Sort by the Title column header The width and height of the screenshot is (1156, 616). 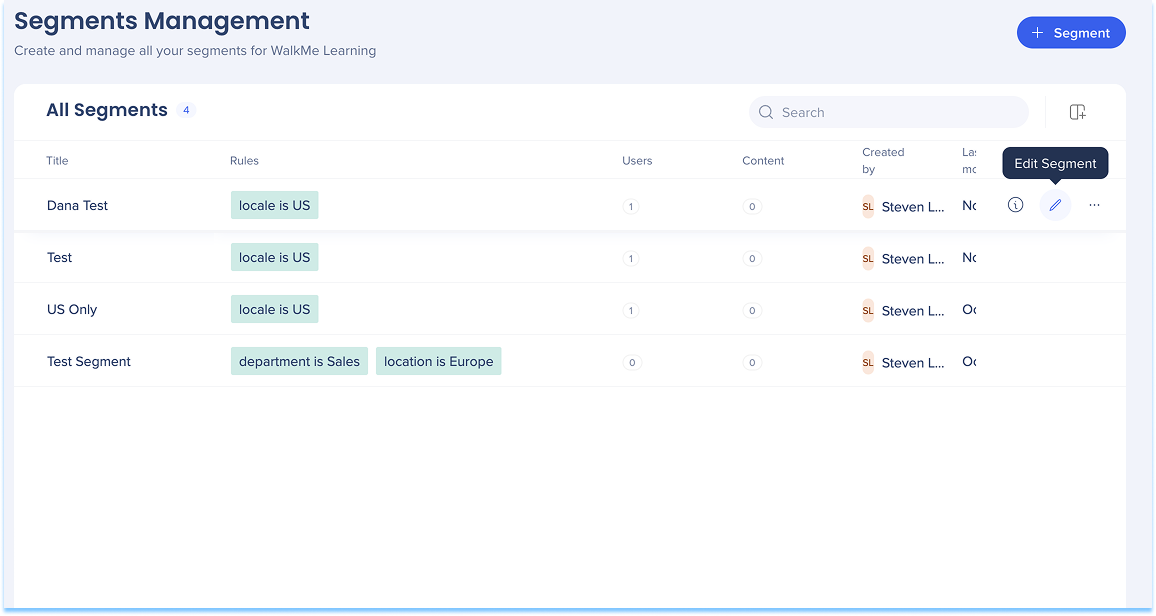(57, 160)
